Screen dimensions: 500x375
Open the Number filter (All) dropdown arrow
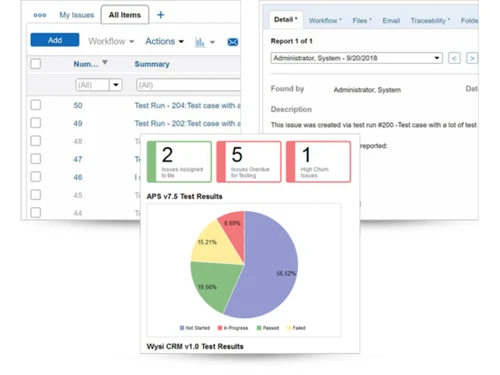click(116, 85)
